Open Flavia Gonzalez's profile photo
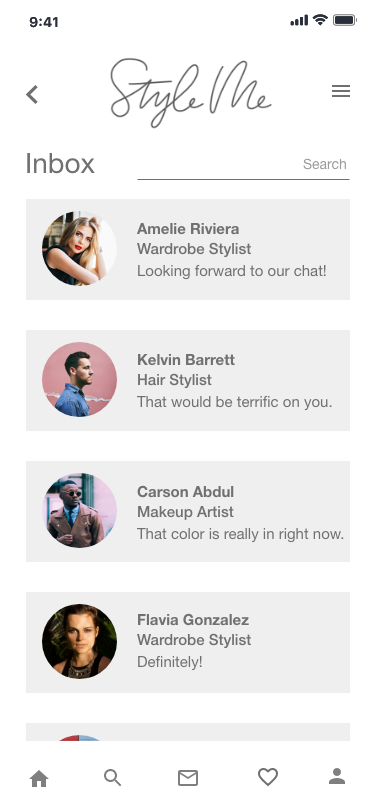The image size is (375, 812). point(79,642)
